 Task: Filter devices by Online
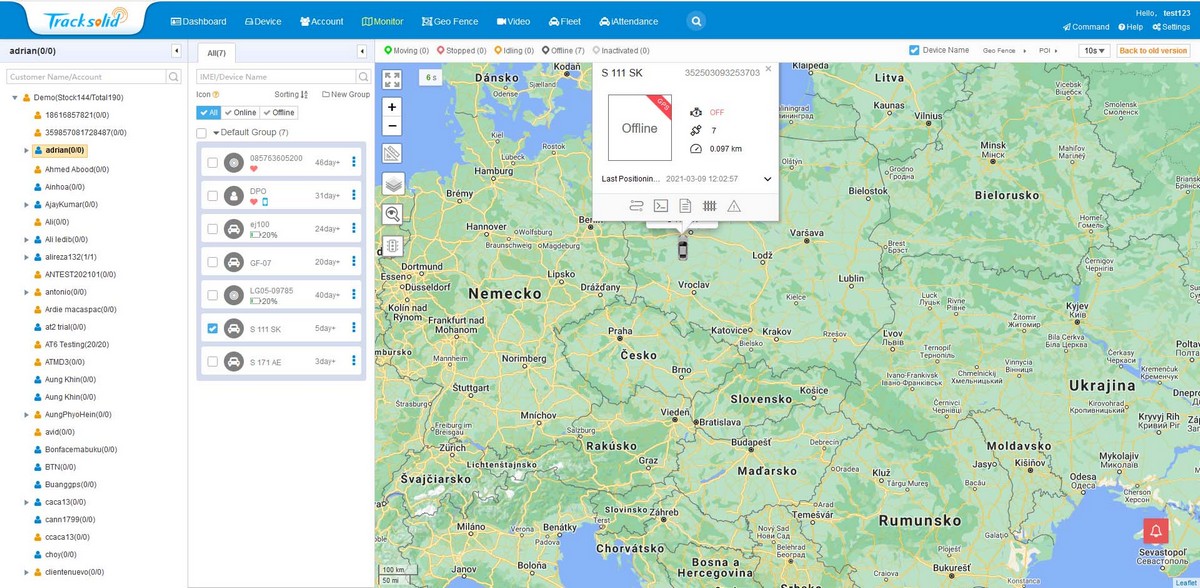click(x=240, y=113)
